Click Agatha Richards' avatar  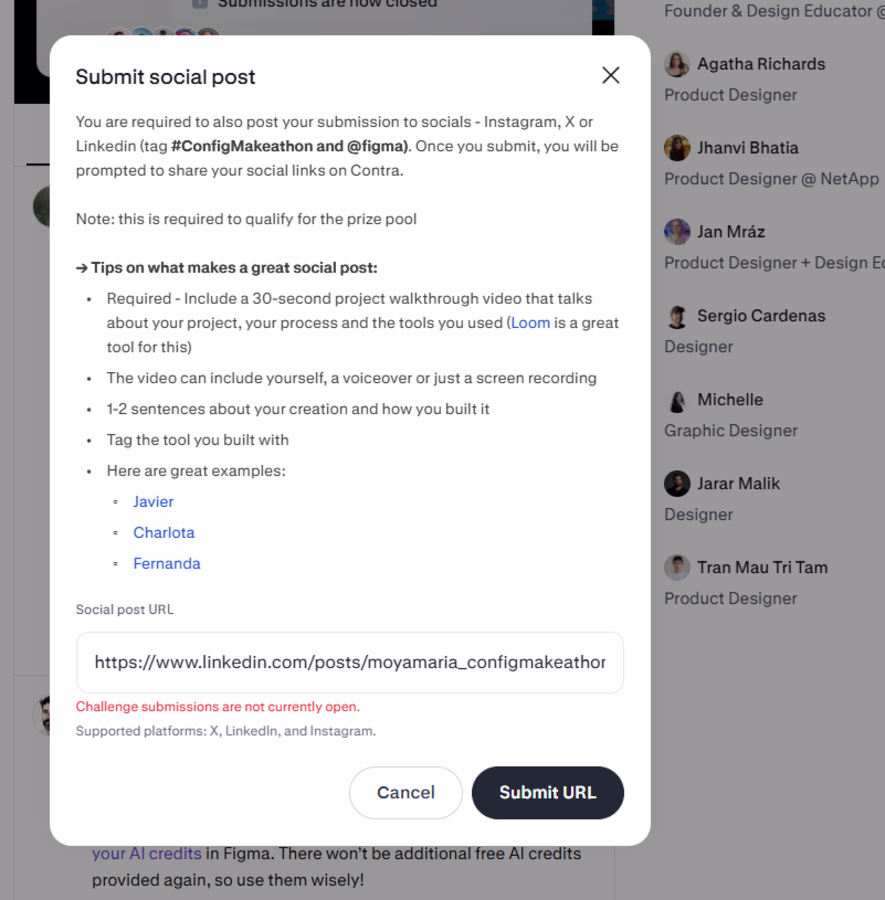[677, 64]
